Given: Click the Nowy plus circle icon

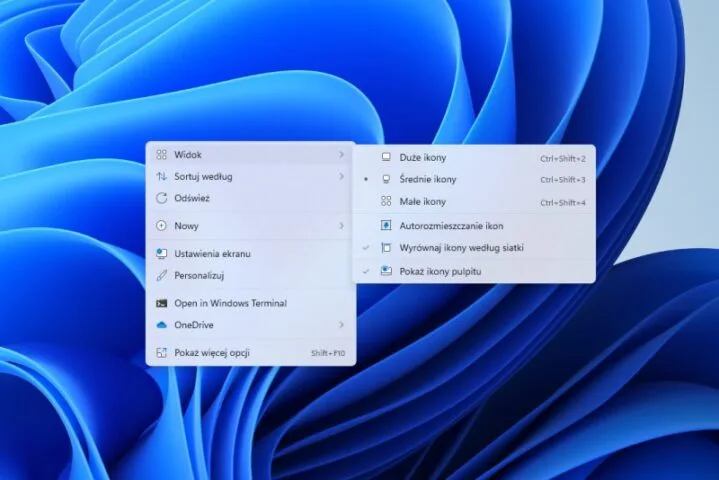Looking at the screenshot, I should point(161,226).
